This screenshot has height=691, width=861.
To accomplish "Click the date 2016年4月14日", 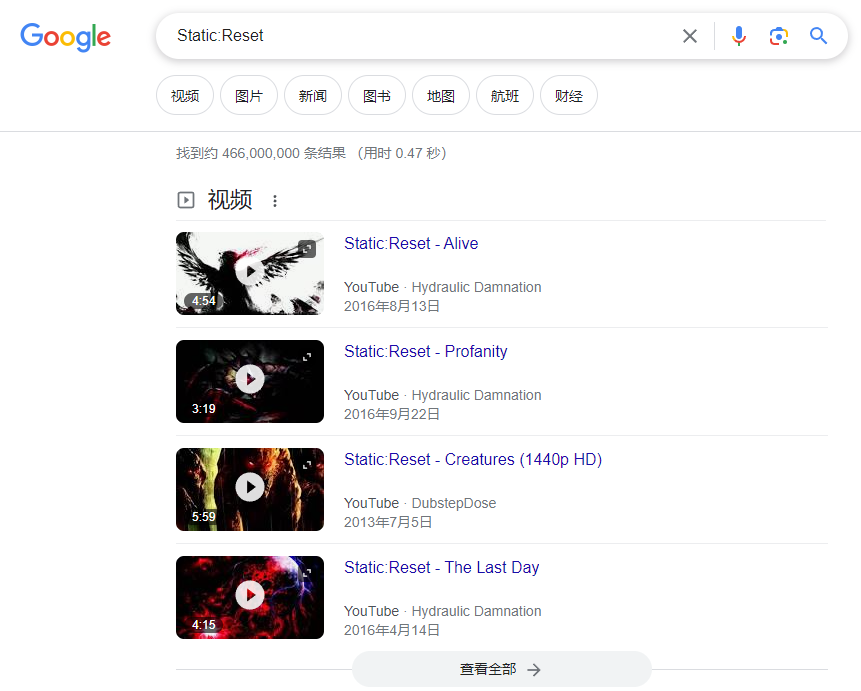I will [x=392, y=630].
